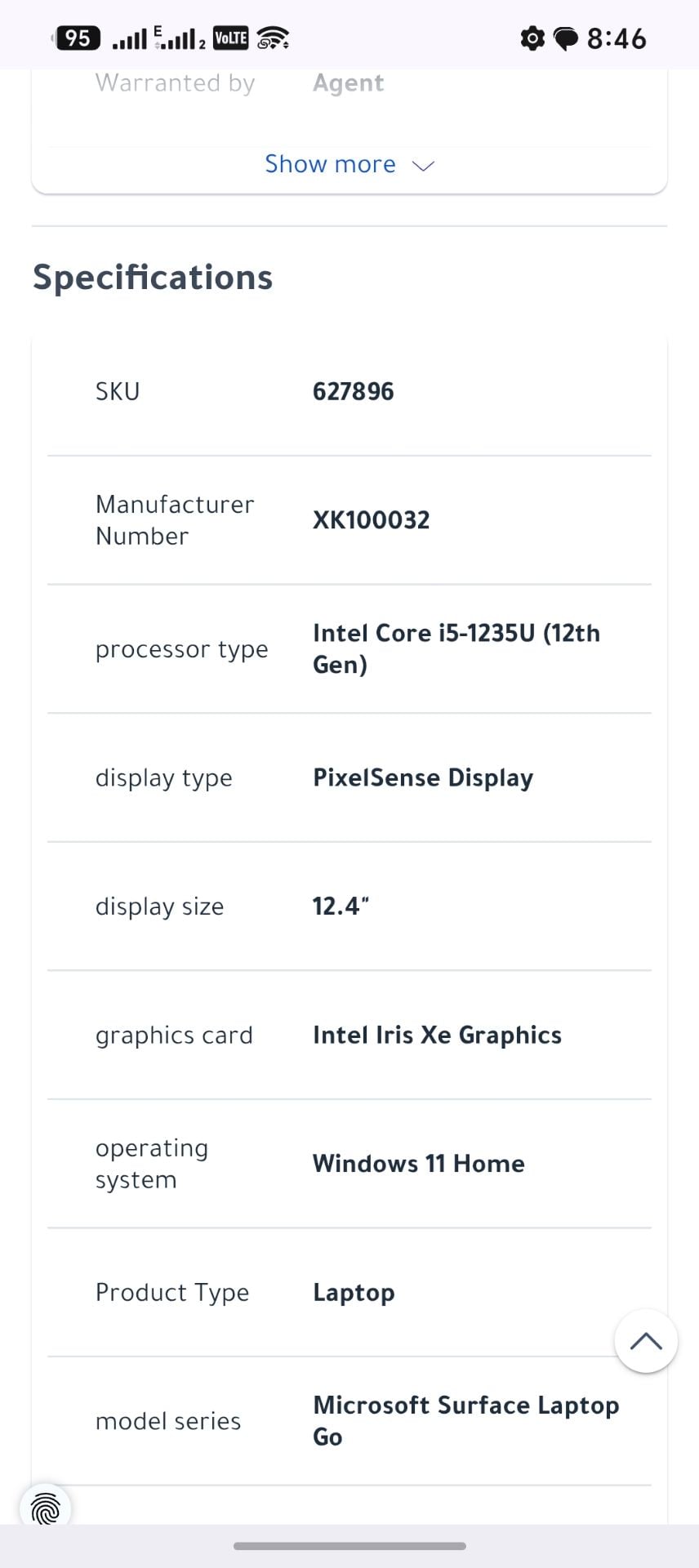
Task: Tap the VoLTE indicator icon
Action: coord(230,38)
